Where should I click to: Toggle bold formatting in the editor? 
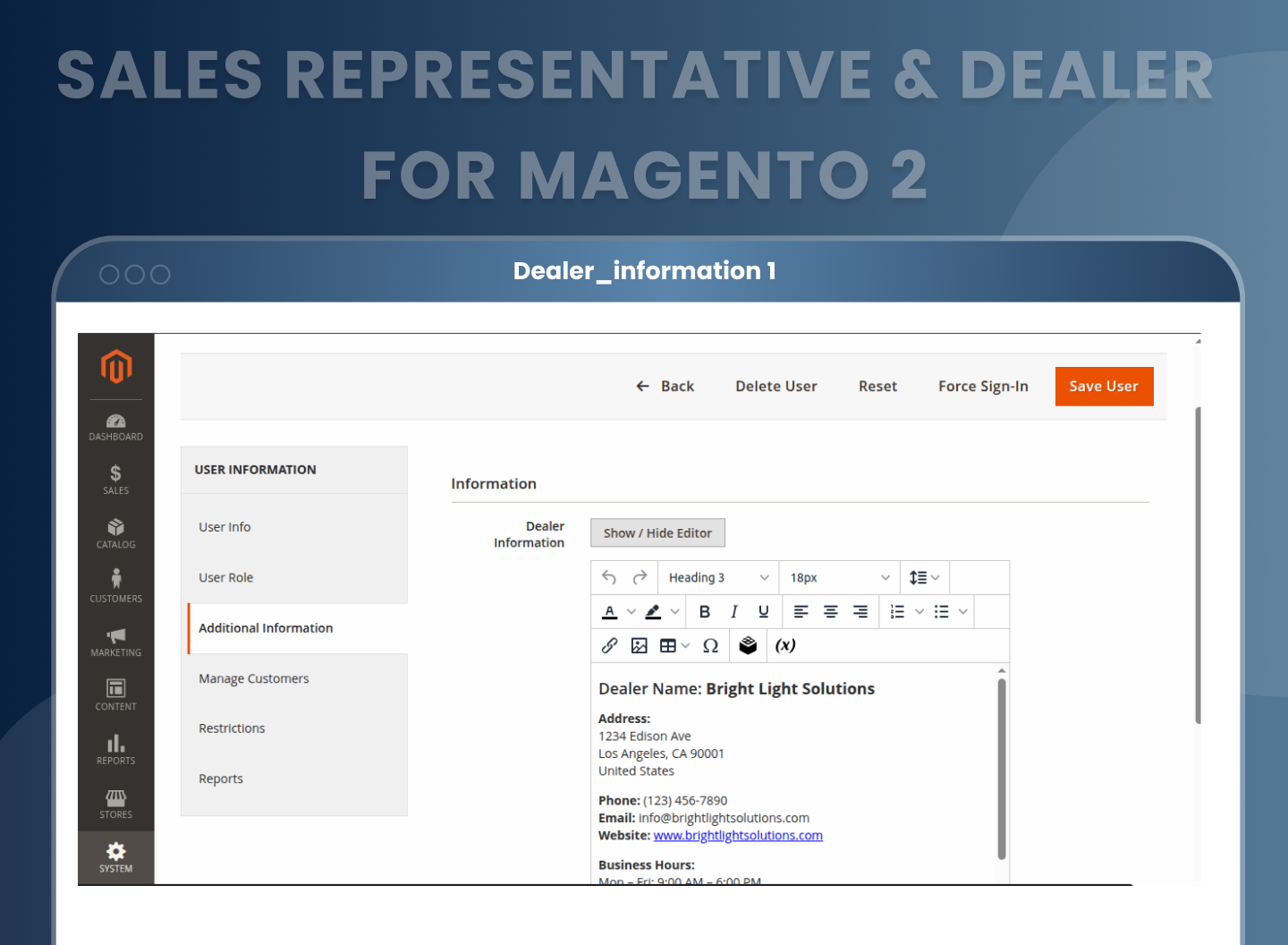tap(705, 611)
